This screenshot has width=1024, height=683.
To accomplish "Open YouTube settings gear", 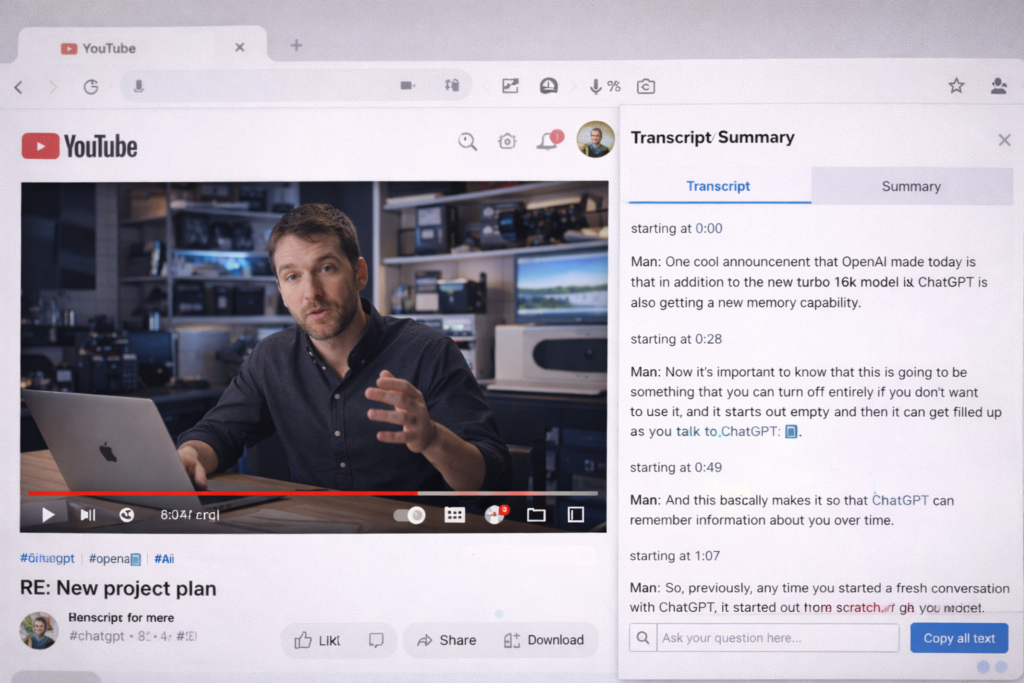I will click(x=507, y=142).
